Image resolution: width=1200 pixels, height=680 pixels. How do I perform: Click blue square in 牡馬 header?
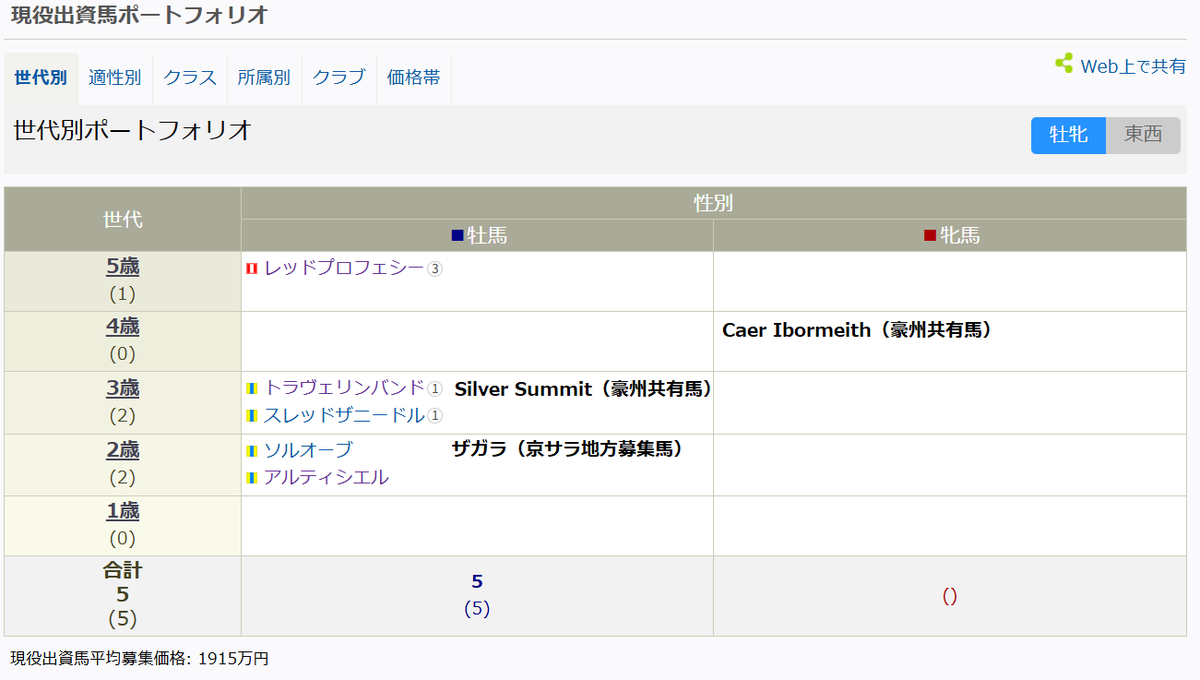pyautogui.click(x=457, y=236)
